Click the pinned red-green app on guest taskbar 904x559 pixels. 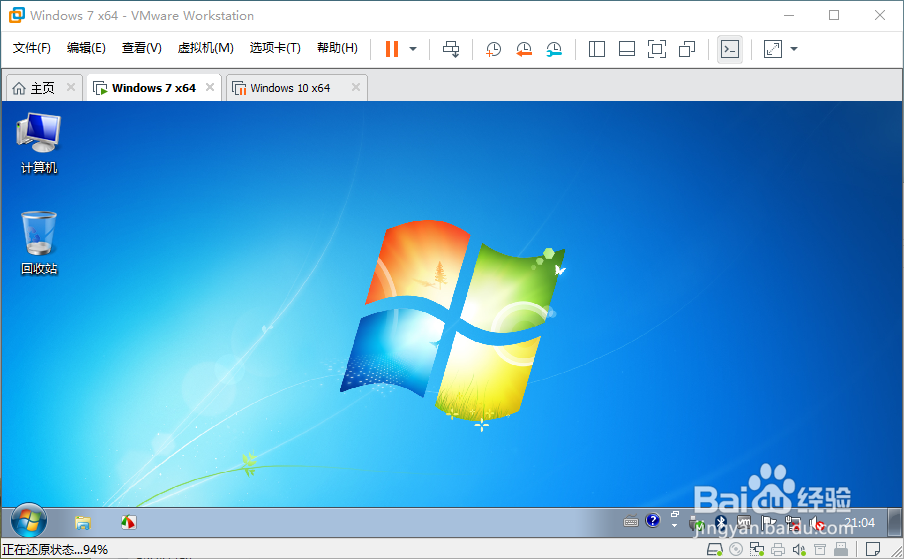coord(128,523)
